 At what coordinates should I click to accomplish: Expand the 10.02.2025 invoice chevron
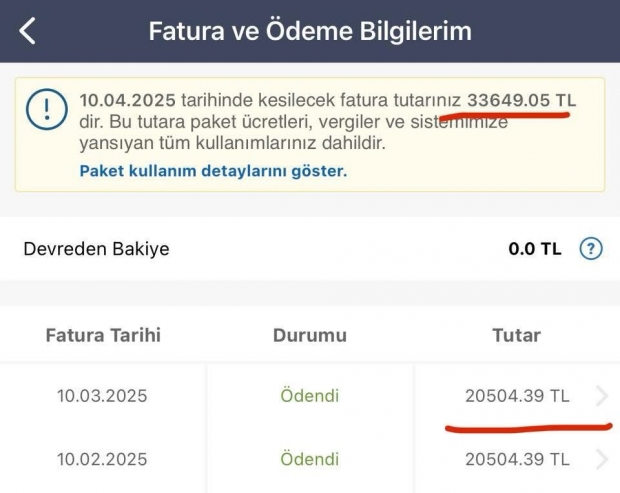601,460
